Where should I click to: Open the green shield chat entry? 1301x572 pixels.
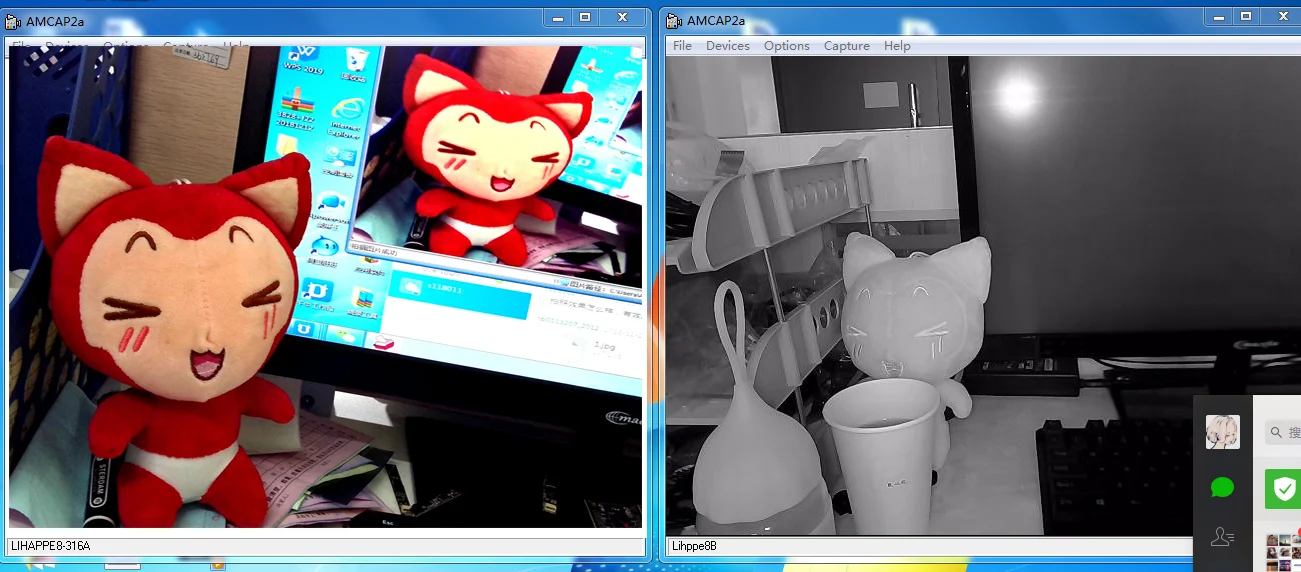(x=1283, y=489)
